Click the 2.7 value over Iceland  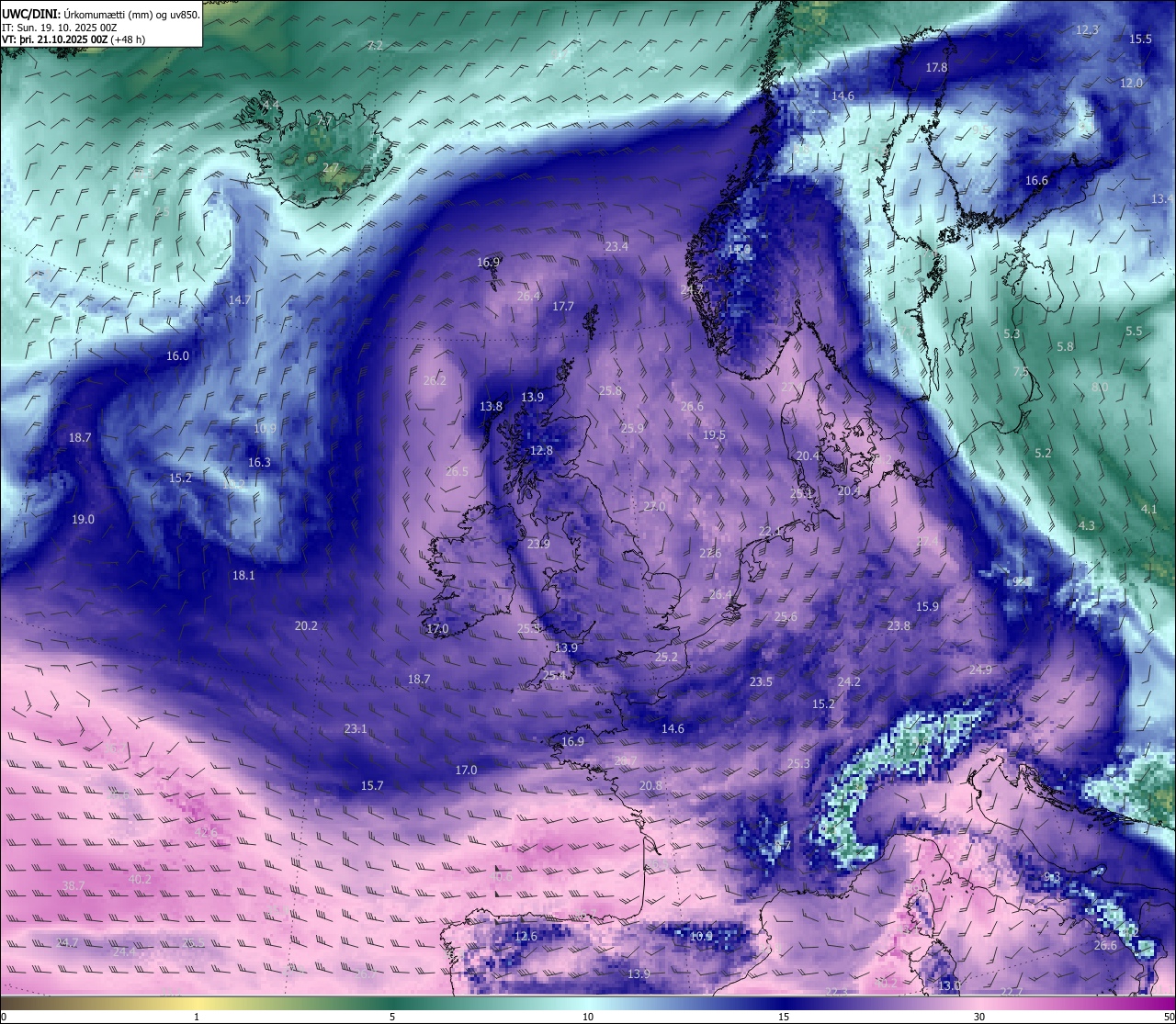(x=330, y=168)
